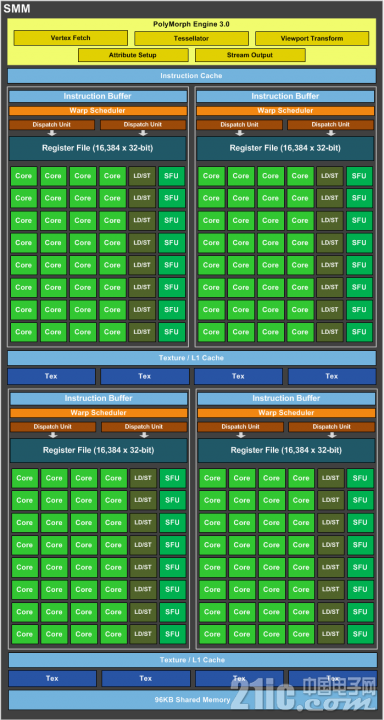Select the final SFU in the last processing block

pyautogui.click(x=360, y=634)
